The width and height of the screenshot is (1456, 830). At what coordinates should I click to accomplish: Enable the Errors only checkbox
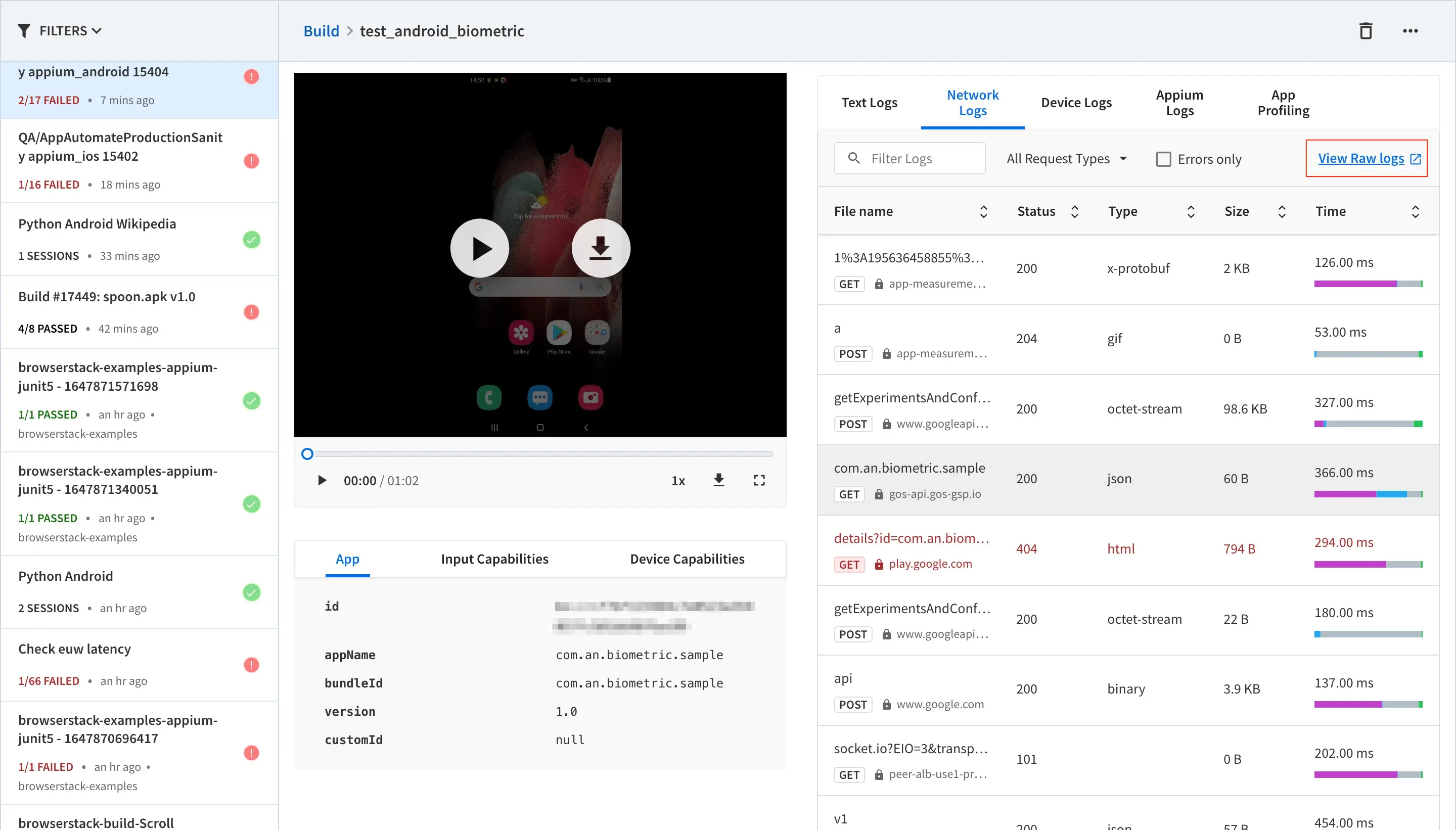(x=1163, y=159)
